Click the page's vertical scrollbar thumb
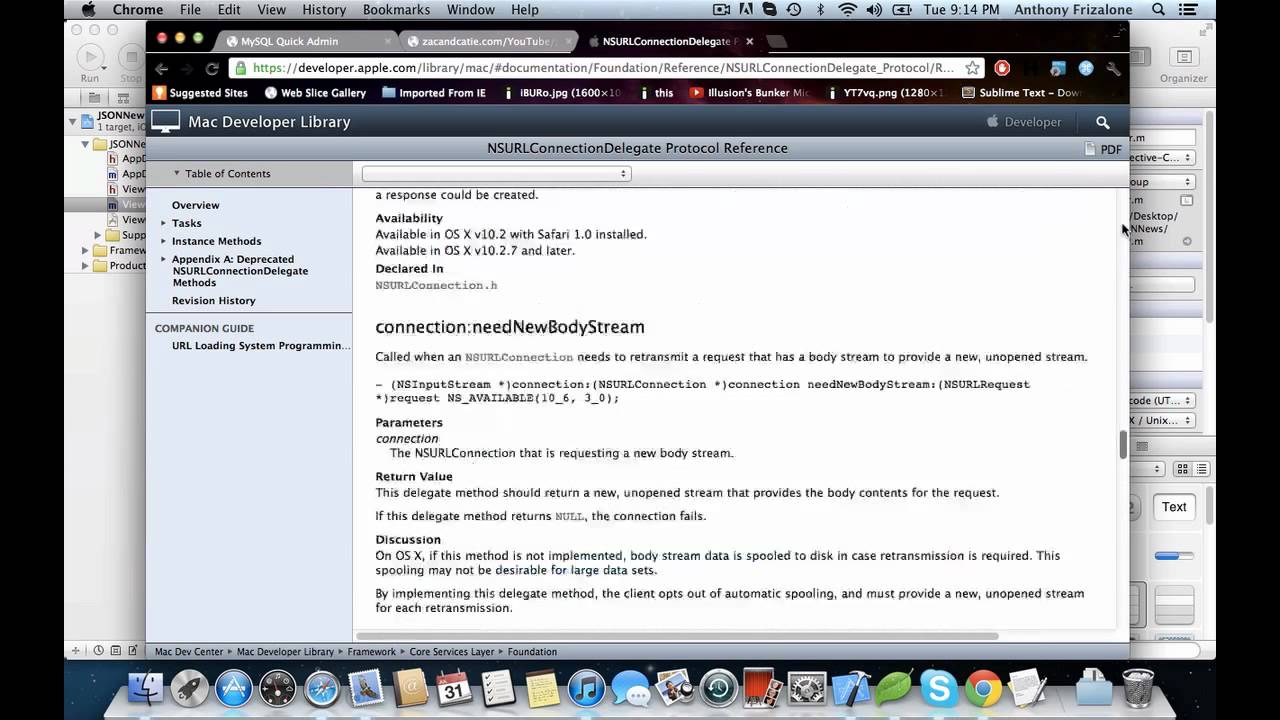1280x720 pixels. [x=1123, y=445]
